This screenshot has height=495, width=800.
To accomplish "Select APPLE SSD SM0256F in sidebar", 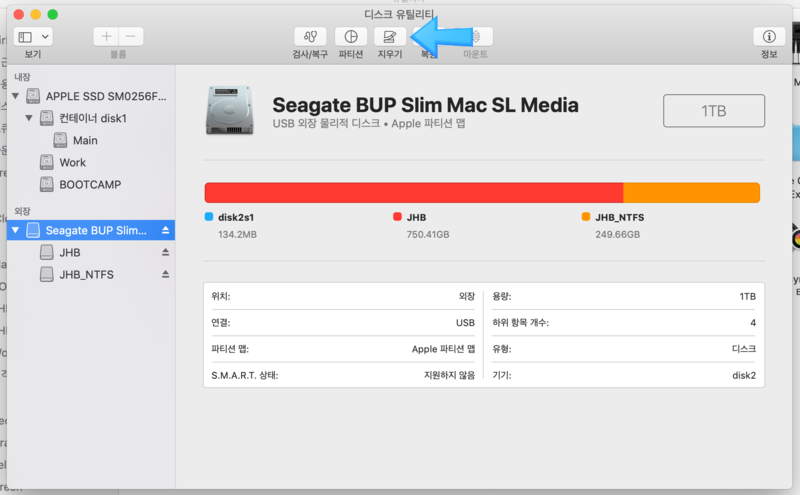I will coord(106,96).
